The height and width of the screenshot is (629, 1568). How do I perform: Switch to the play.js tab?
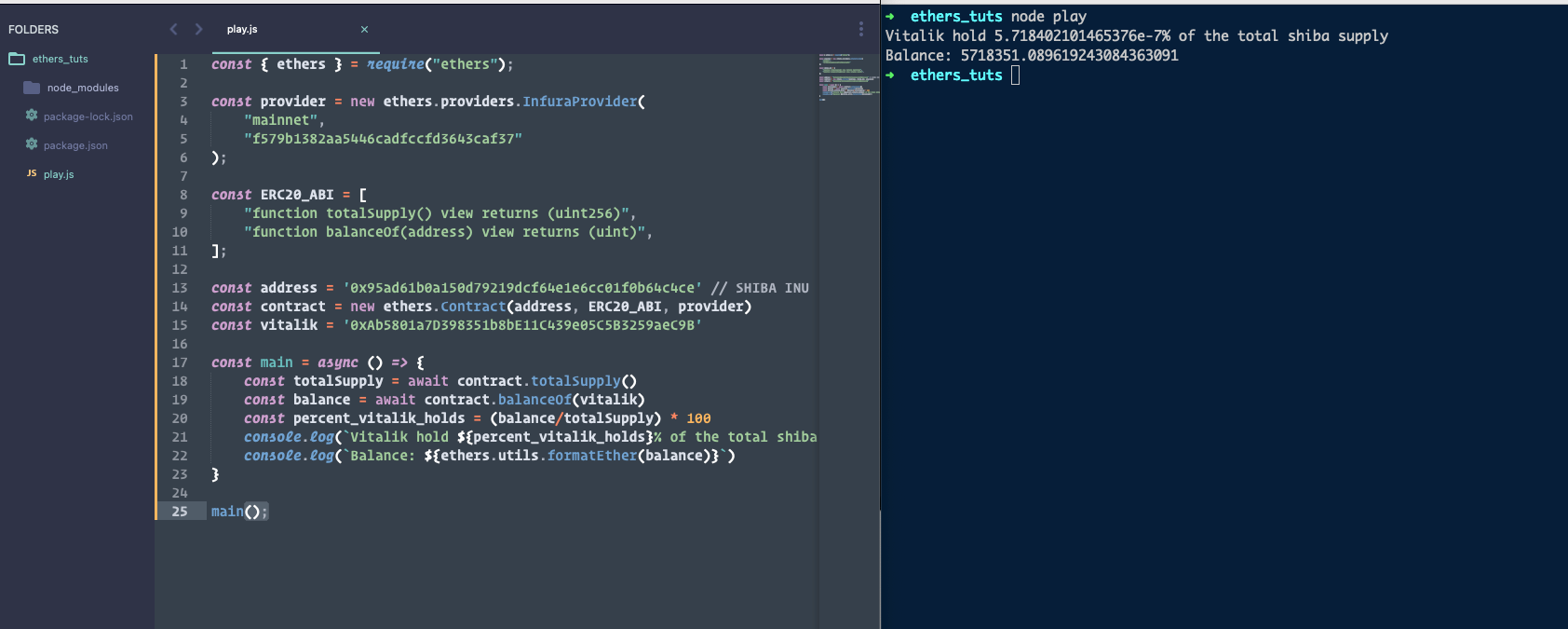point(242,29)
